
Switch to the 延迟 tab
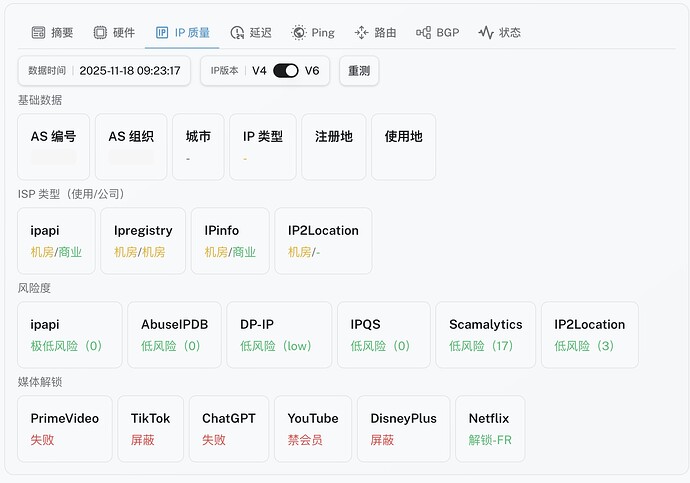[260, 33]
